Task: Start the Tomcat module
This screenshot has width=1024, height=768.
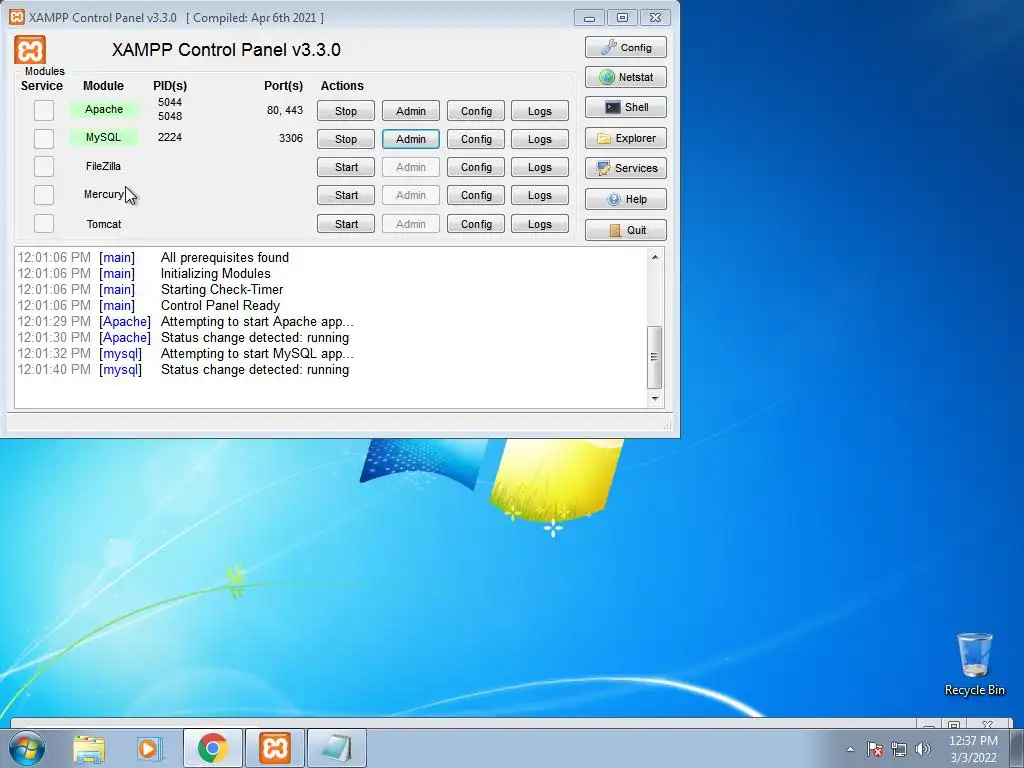Action: (x=346, y=224)
